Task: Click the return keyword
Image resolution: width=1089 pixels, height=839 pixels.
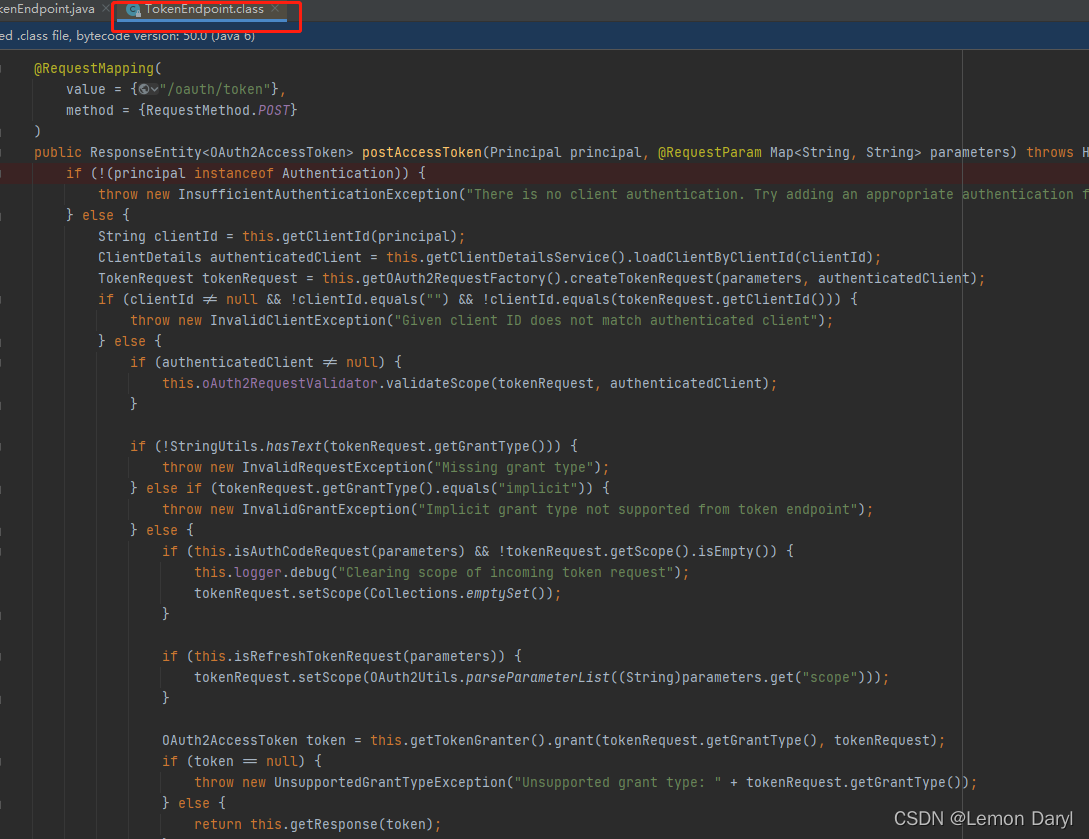Action: tap(218, 824)
